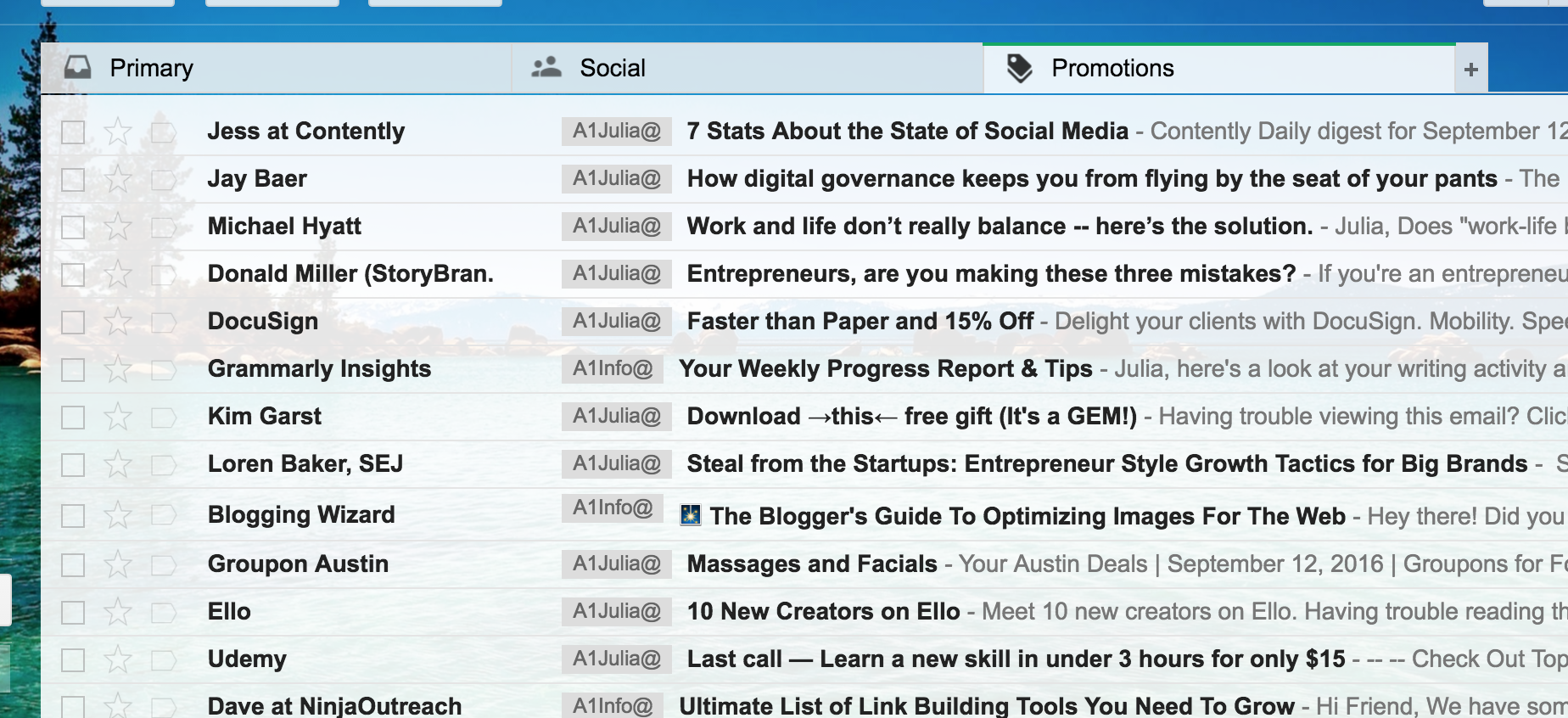Mark Kim Garst email as important
The height and width of the screenshot is (718, 1568).
coord(163,418)
